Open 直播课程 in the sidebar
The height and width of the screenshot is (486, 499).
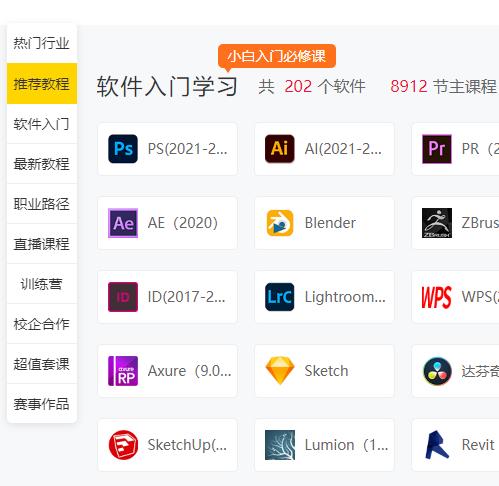[x=42, y=244]
